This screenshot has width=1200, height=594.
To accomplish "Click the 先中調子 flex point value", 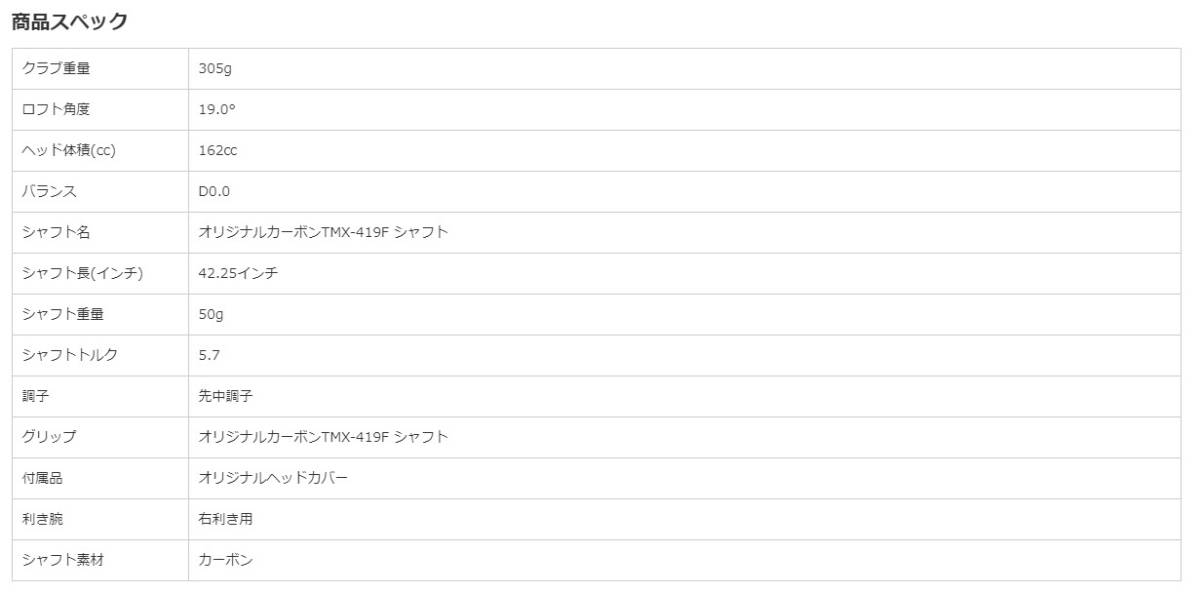I will [x=226, y=397].
